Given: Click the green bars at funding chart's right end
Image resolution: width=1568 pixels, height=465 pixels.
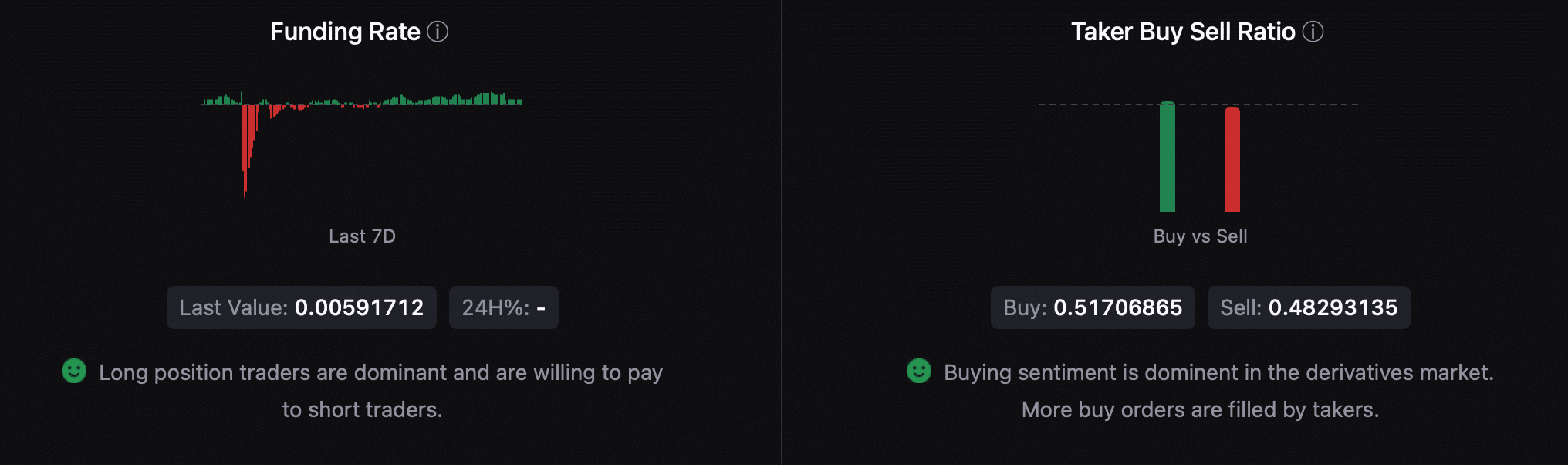Looking at the screenshot, I should coord(494,99).
